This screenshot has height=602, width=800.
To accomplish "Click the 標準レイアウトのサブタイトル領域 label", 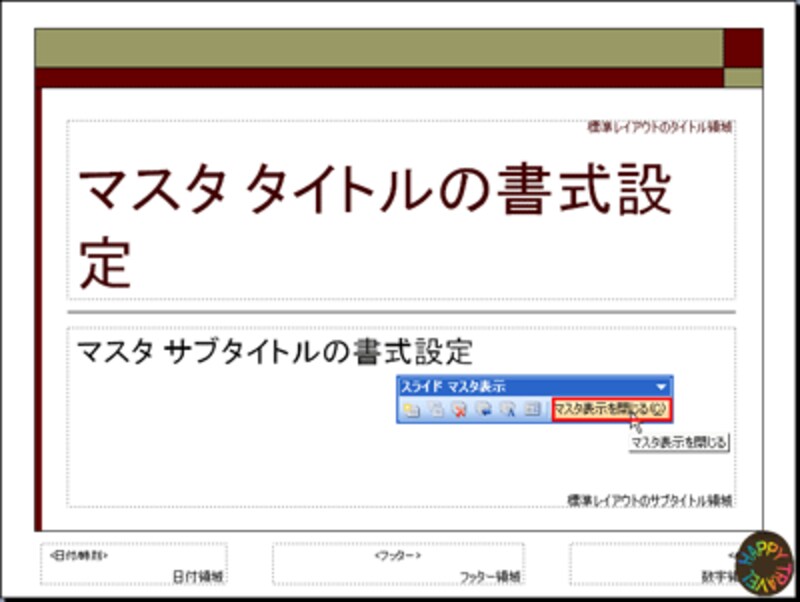I will 650,500.
